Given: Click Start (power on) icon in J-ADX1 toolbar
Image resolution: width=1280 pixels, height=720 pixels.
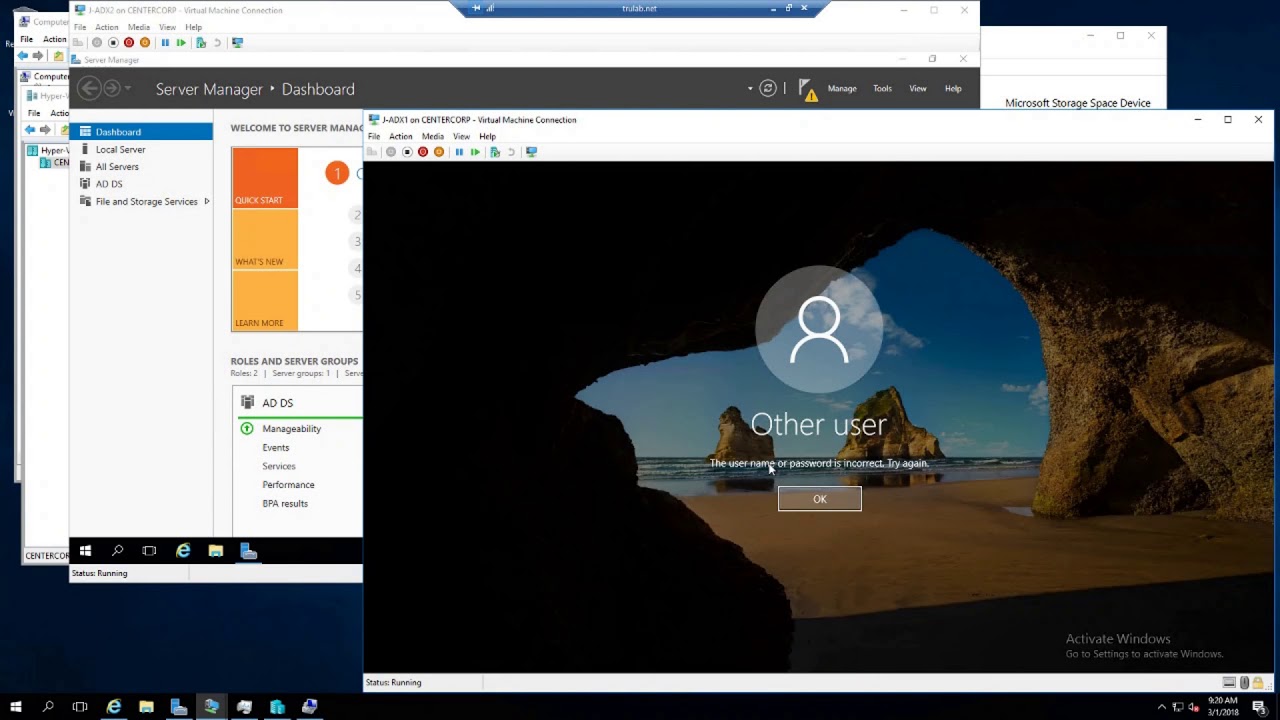Looking at the screenshot, I should click(391, 152).
